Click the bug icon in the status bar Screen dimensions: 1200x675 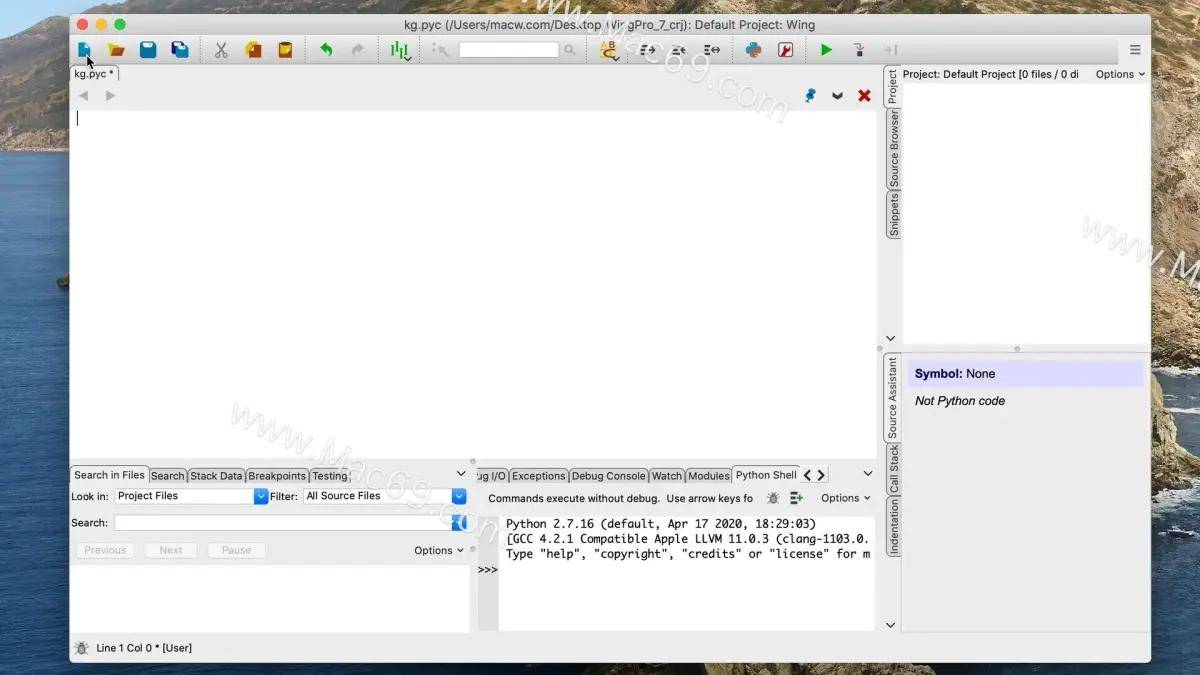click(82, 648)
